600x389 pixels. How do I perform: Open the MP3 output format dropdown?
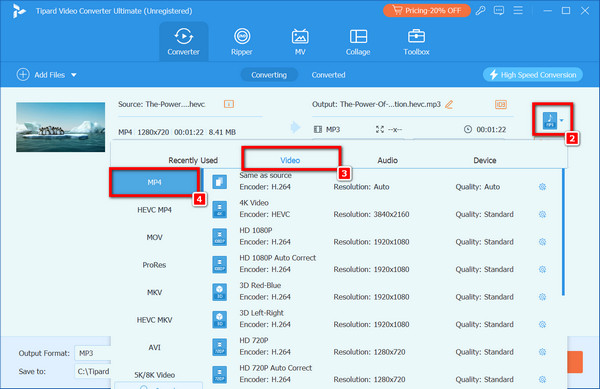(553, 120)
